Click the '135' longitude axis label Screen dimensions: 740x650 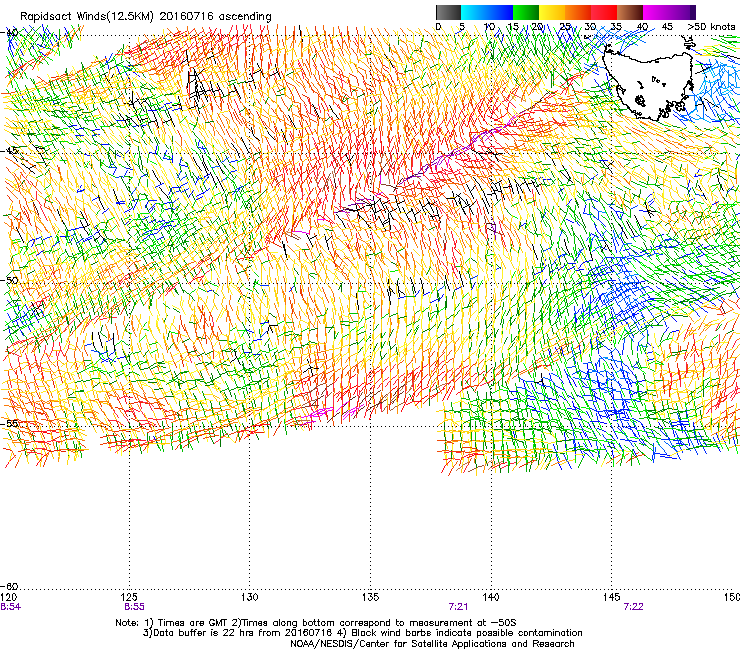point(370,598)
